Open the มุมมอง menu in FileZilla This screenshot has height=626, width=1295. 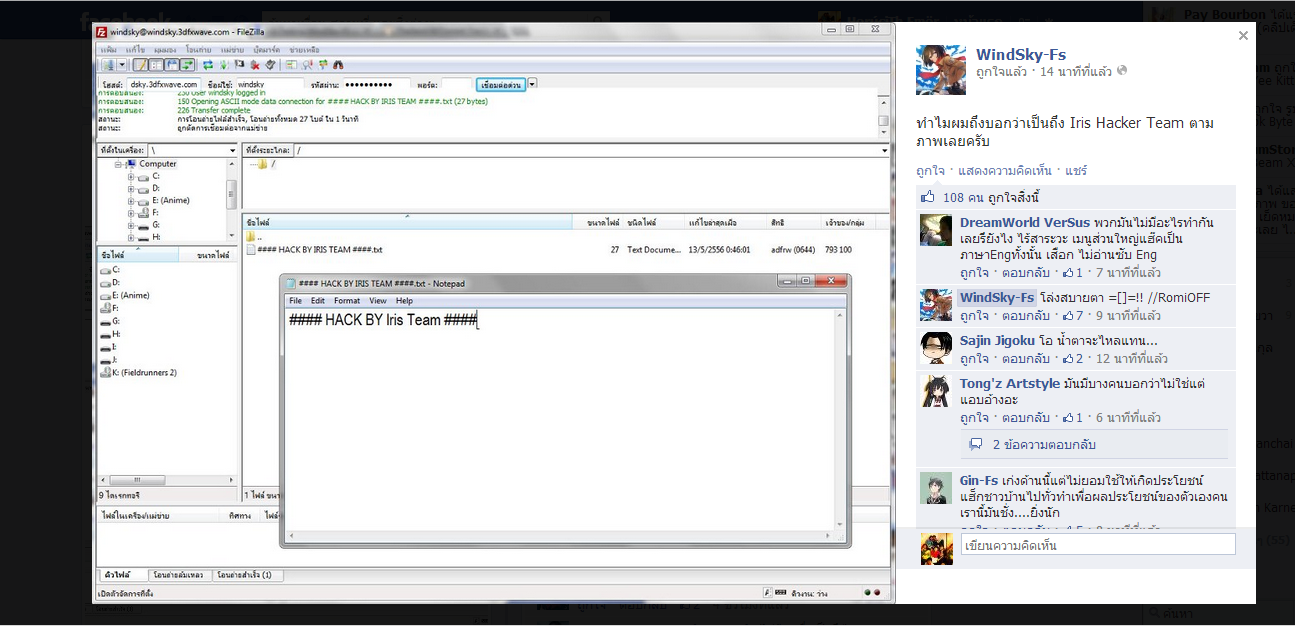[x=164, y=50]
